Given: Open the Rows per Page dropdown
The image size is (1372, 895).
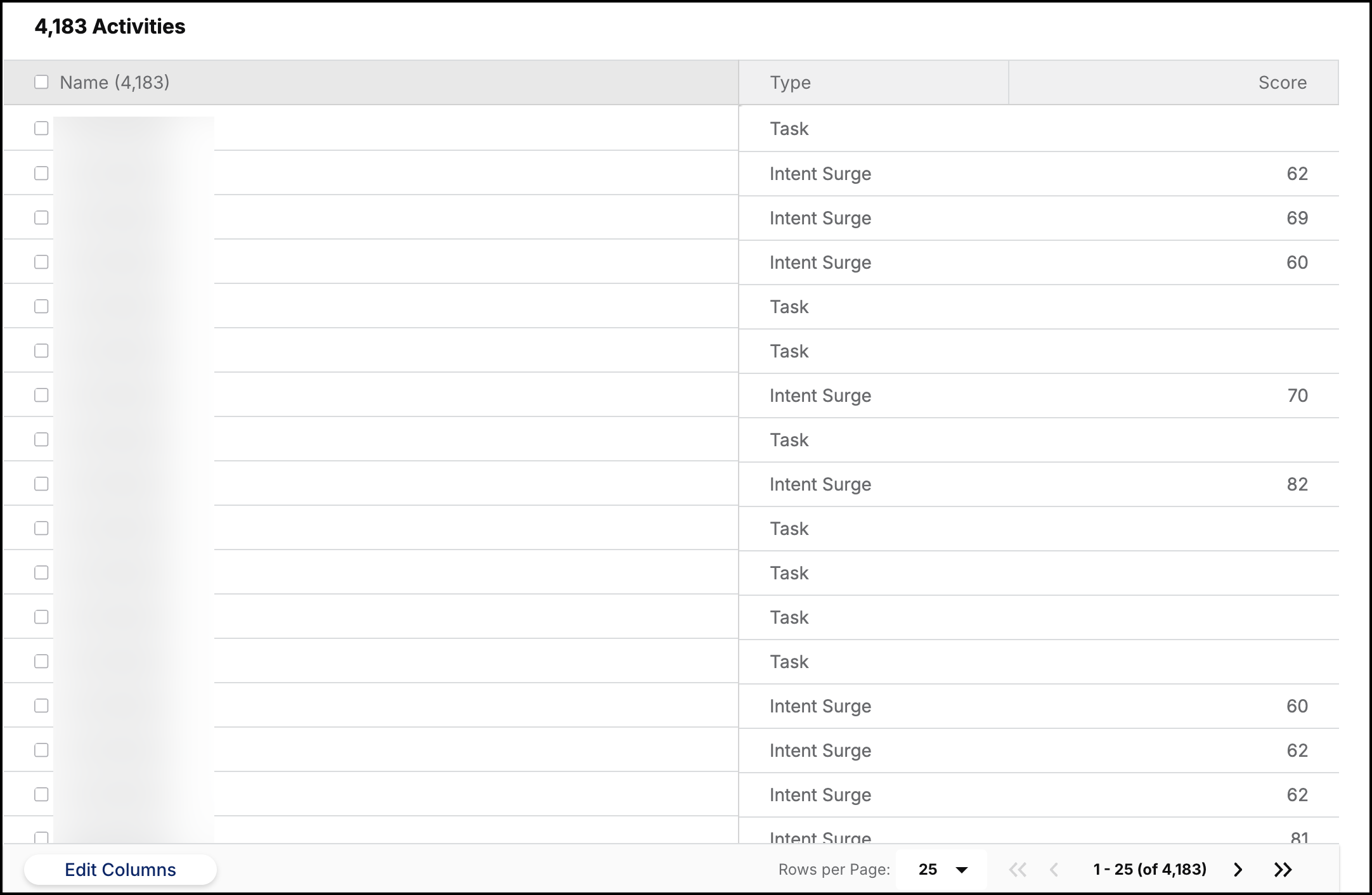Looking at the screenshot, I should point(942,870).
